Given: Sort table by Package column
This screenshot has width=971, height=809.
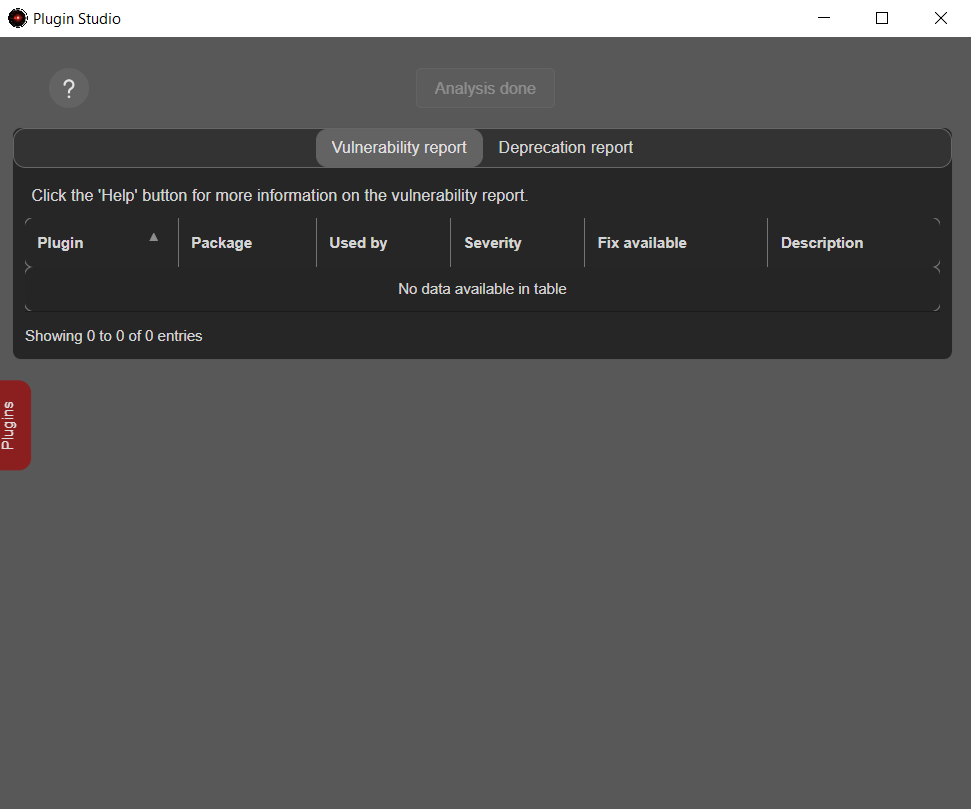Looking at the screenshot, I should point(247,243).
